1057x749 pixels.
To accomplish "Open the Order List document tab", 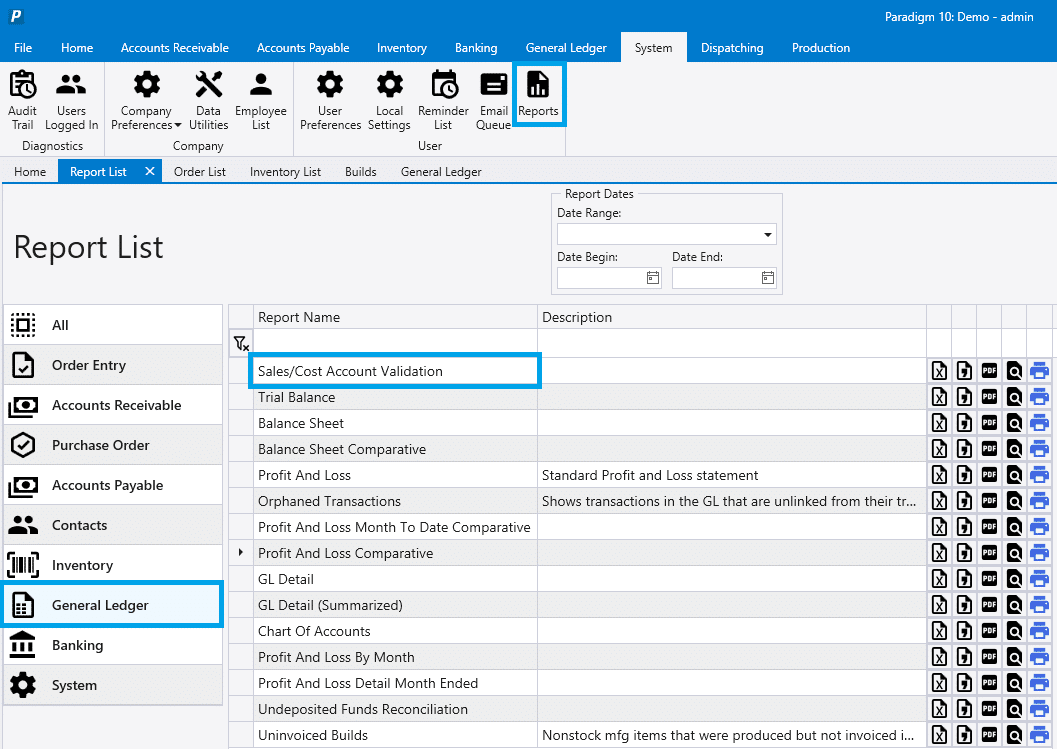I will click(200, 172).
